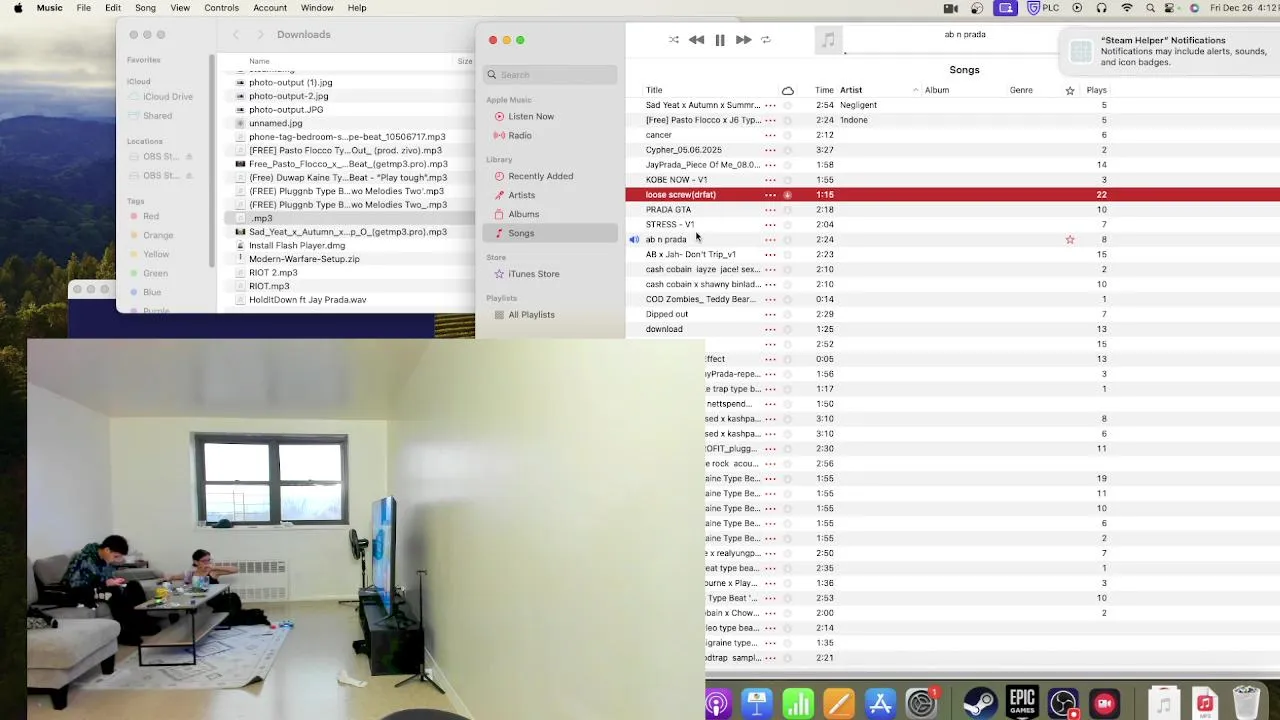The width and height of the screenshot is (1280, 720).
Task: Select artist 'Negligent' in the song list
Action: (x=858, y=105)
